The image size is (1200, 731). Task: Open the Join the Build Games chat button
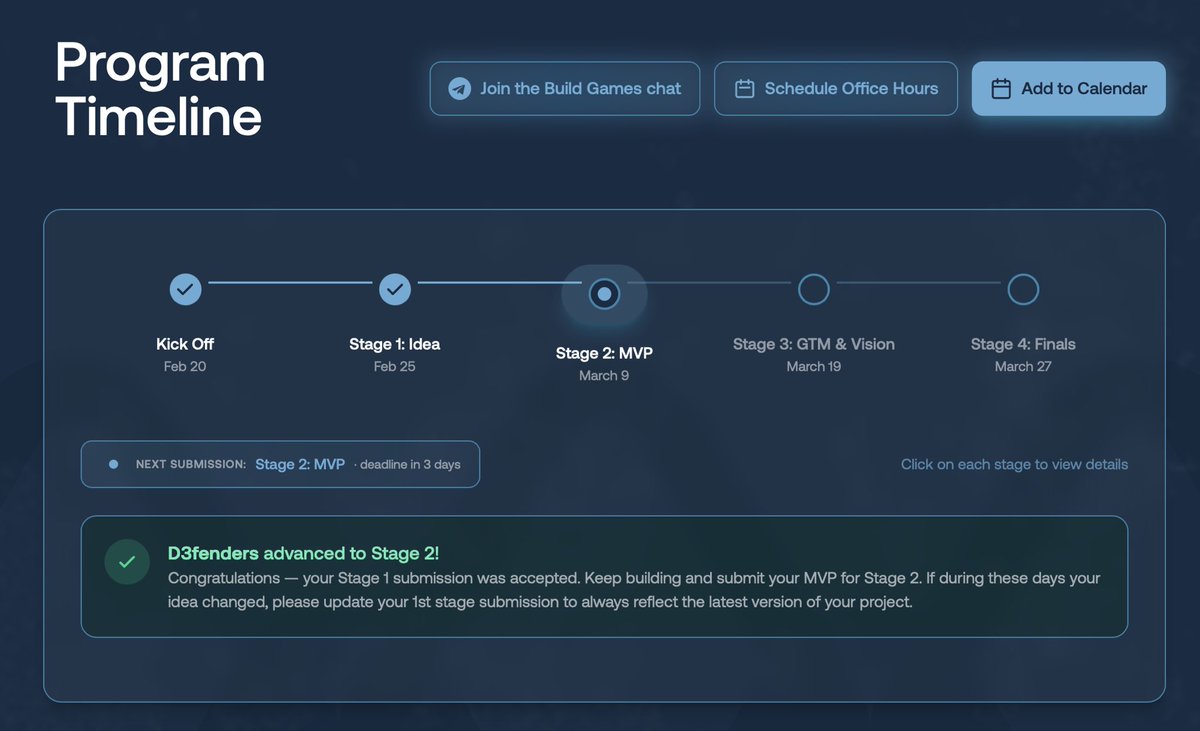click(x=565, y=89)
